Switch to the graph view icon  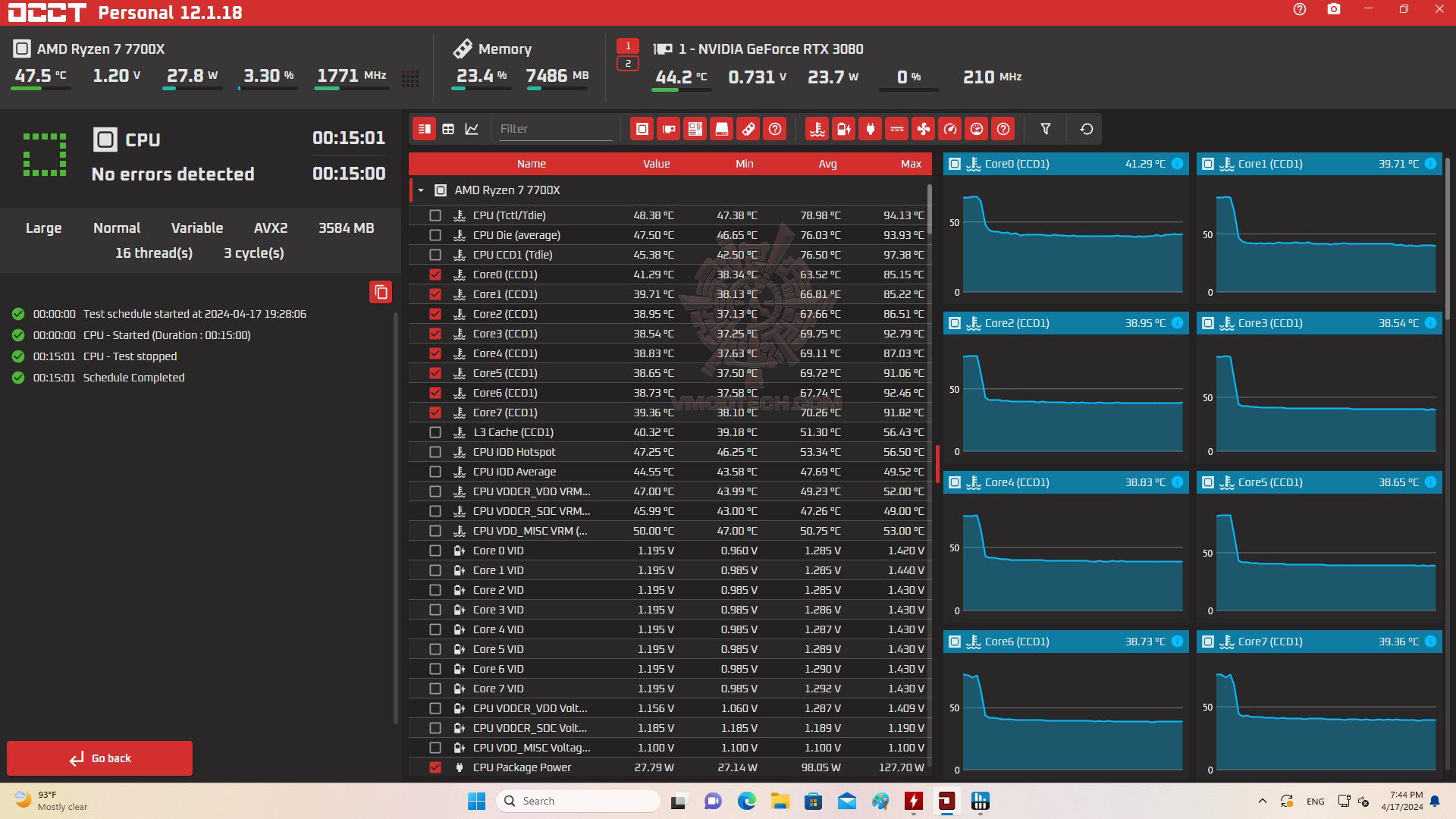472,129
